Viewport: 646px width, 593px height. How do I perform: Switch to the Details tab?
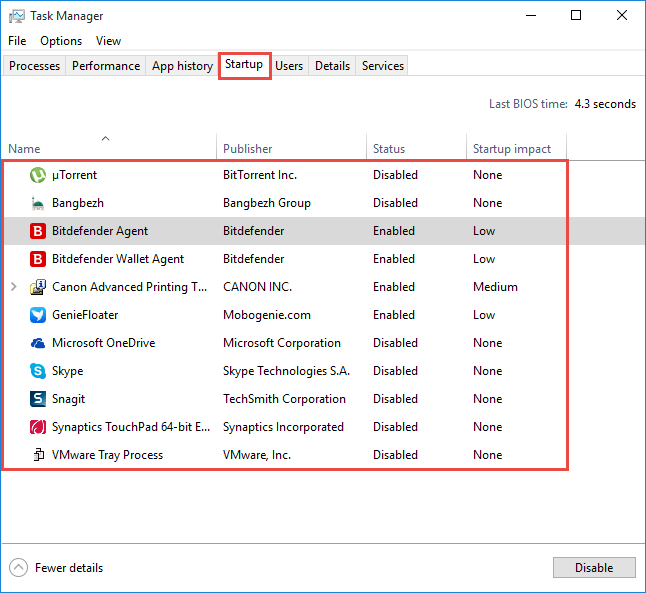click(332, 66)
